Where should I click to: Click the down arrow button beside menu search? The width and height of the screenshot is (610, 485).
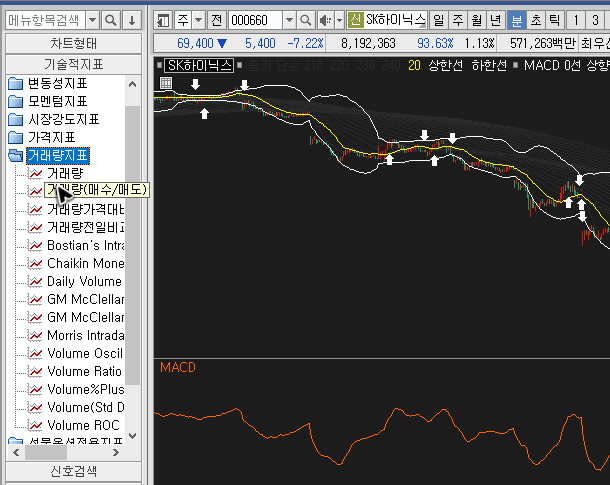tap(132, 20)
